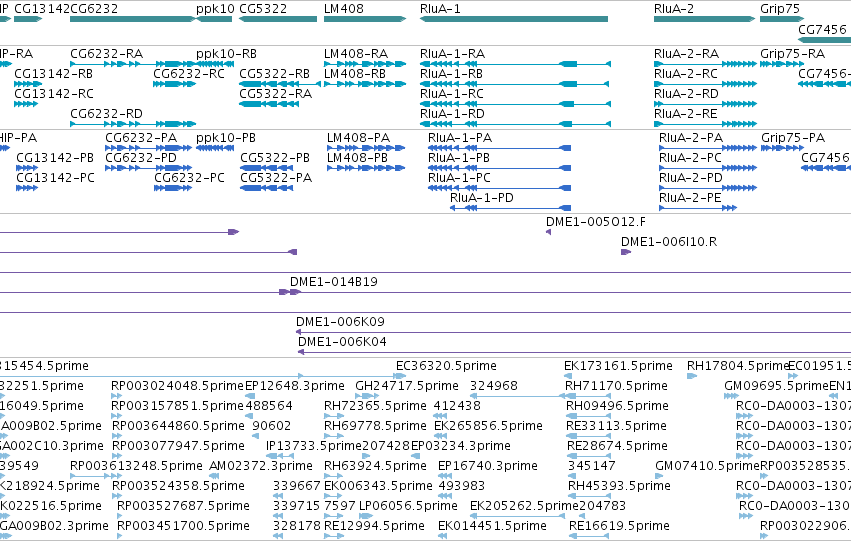Click the CG5322 gene bar
This screenshot has width=851, height=541.
[278, 19]
